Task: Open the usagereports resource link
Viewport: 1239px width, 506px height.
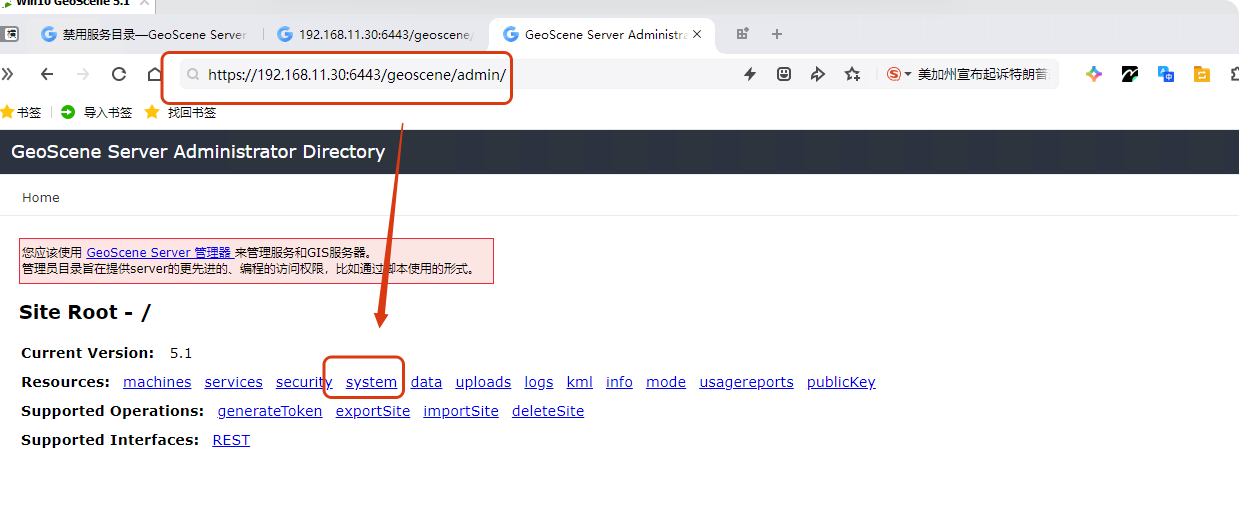Action: tap(746, 382)
